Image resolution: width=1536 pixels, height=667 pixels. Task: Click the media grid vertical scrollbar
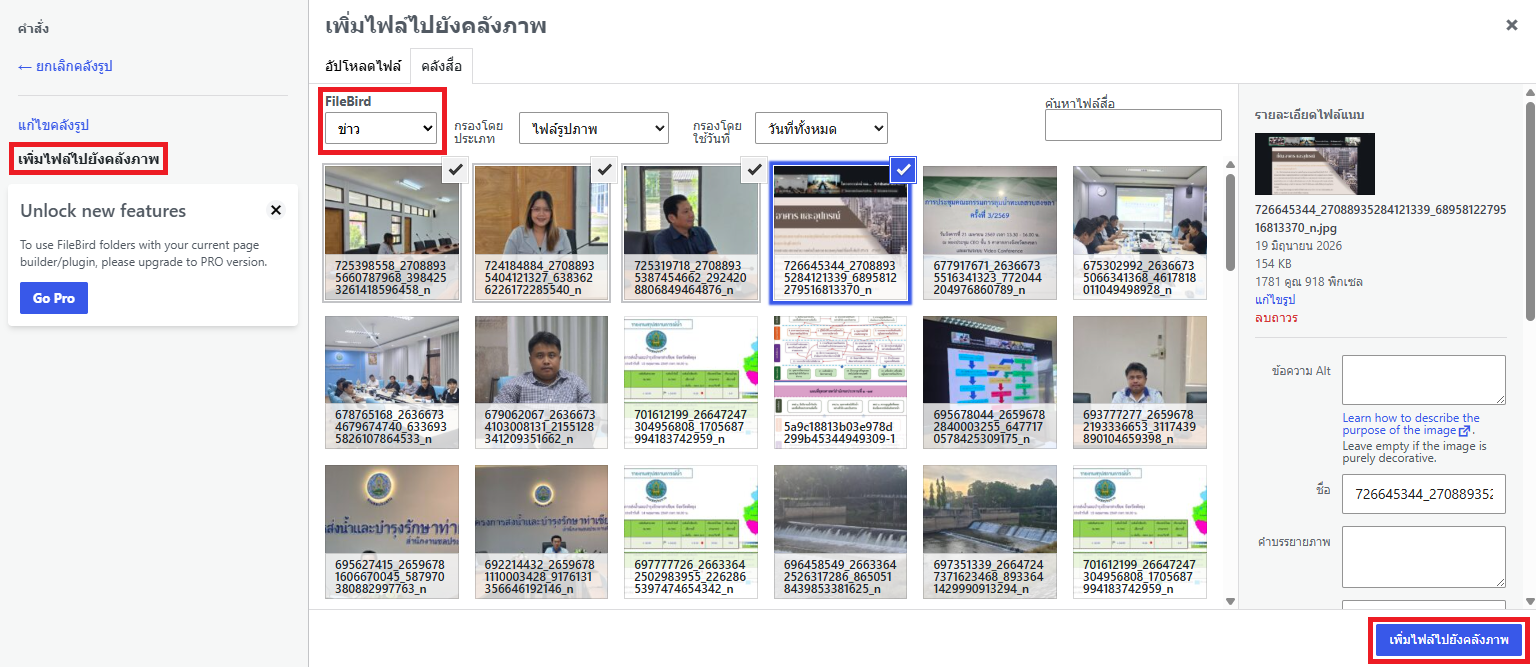tap(1230, 222)
